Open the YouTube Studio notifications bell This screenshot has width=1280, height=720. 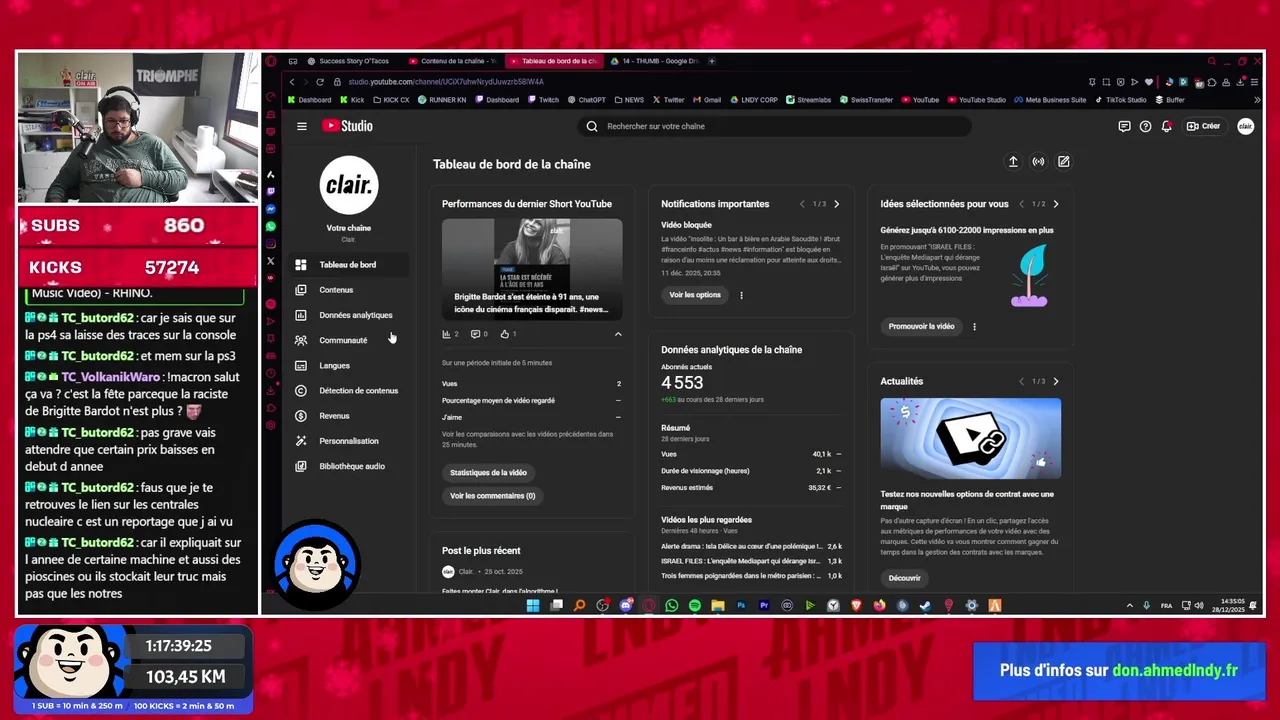click(1166, 126)
